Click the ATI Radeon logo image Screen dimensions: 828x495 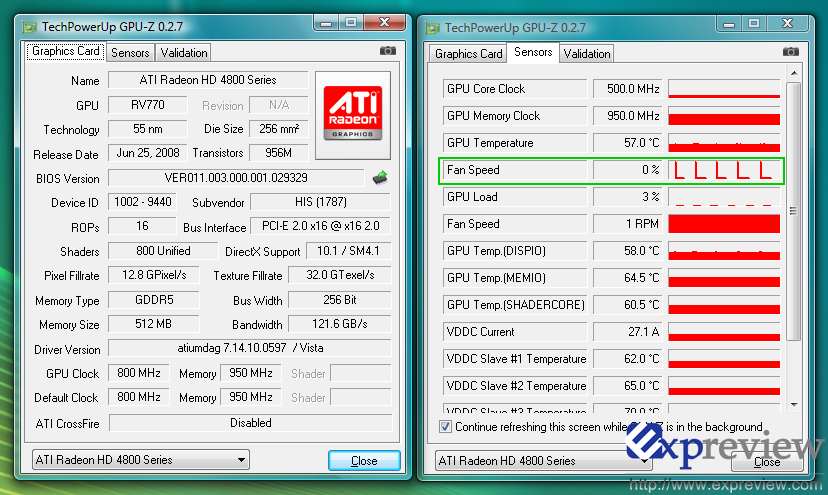353,115
